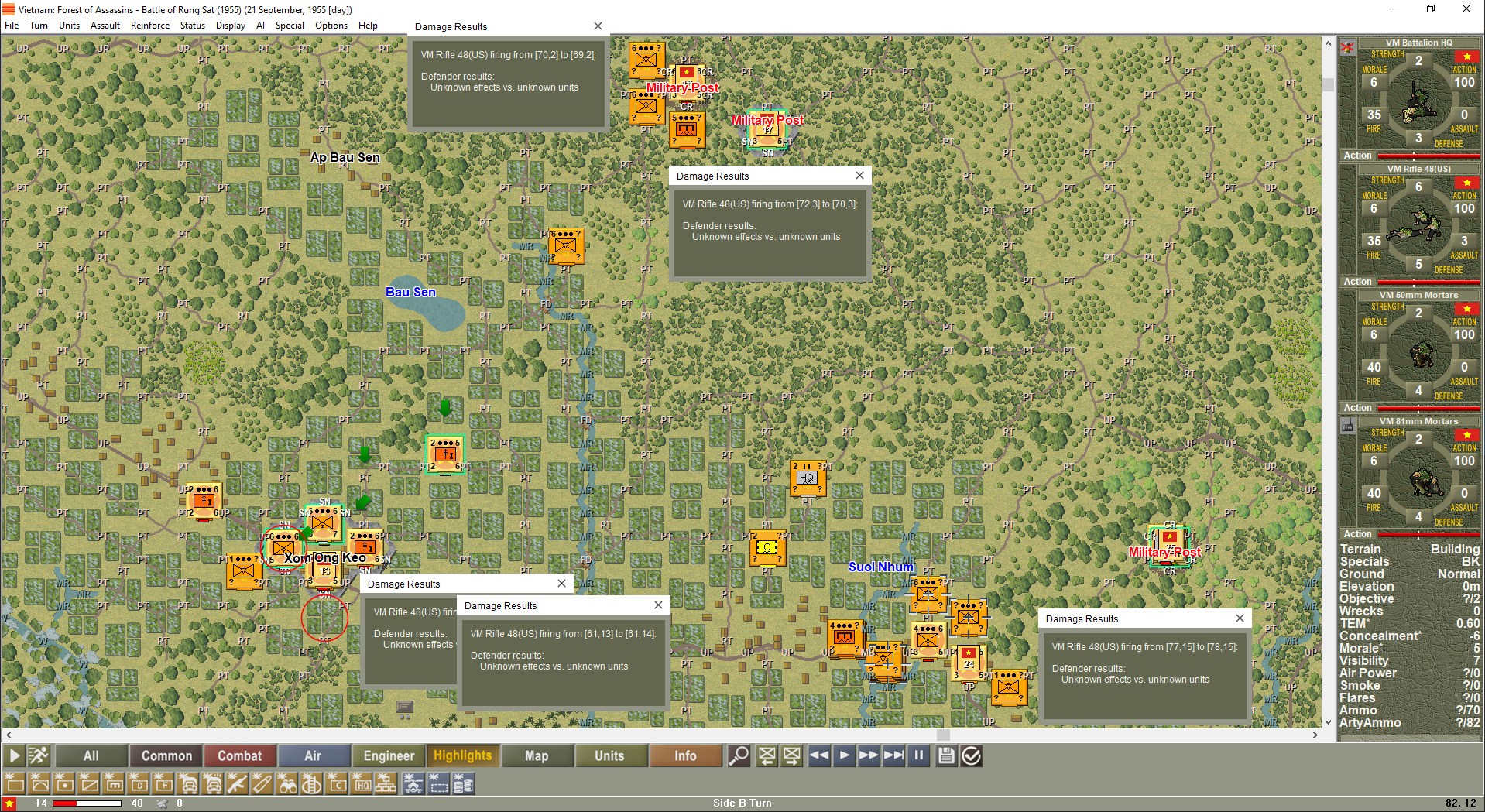
Task: Click the first truck highlight icon
Action: click(188, 783)
